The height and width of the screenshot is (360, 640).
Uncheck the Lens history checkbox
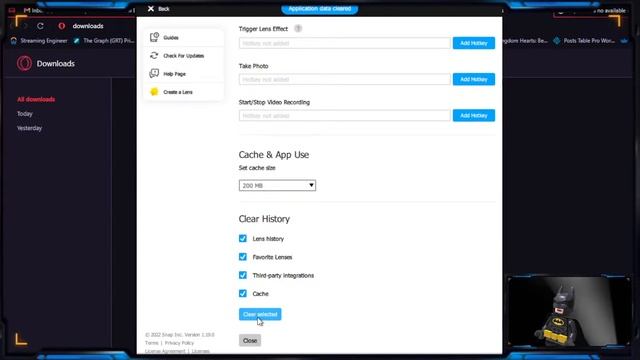coord(243,238)
